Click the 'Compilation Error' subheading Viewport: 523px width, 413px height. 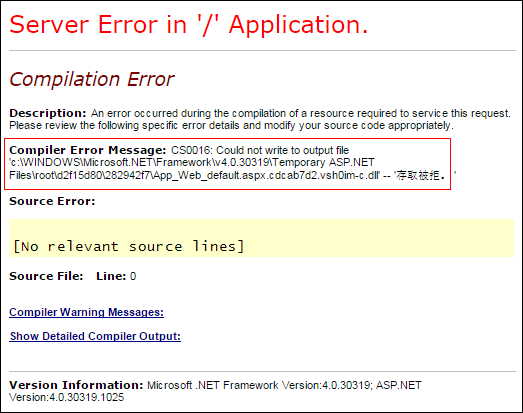[x=92, y=79]
